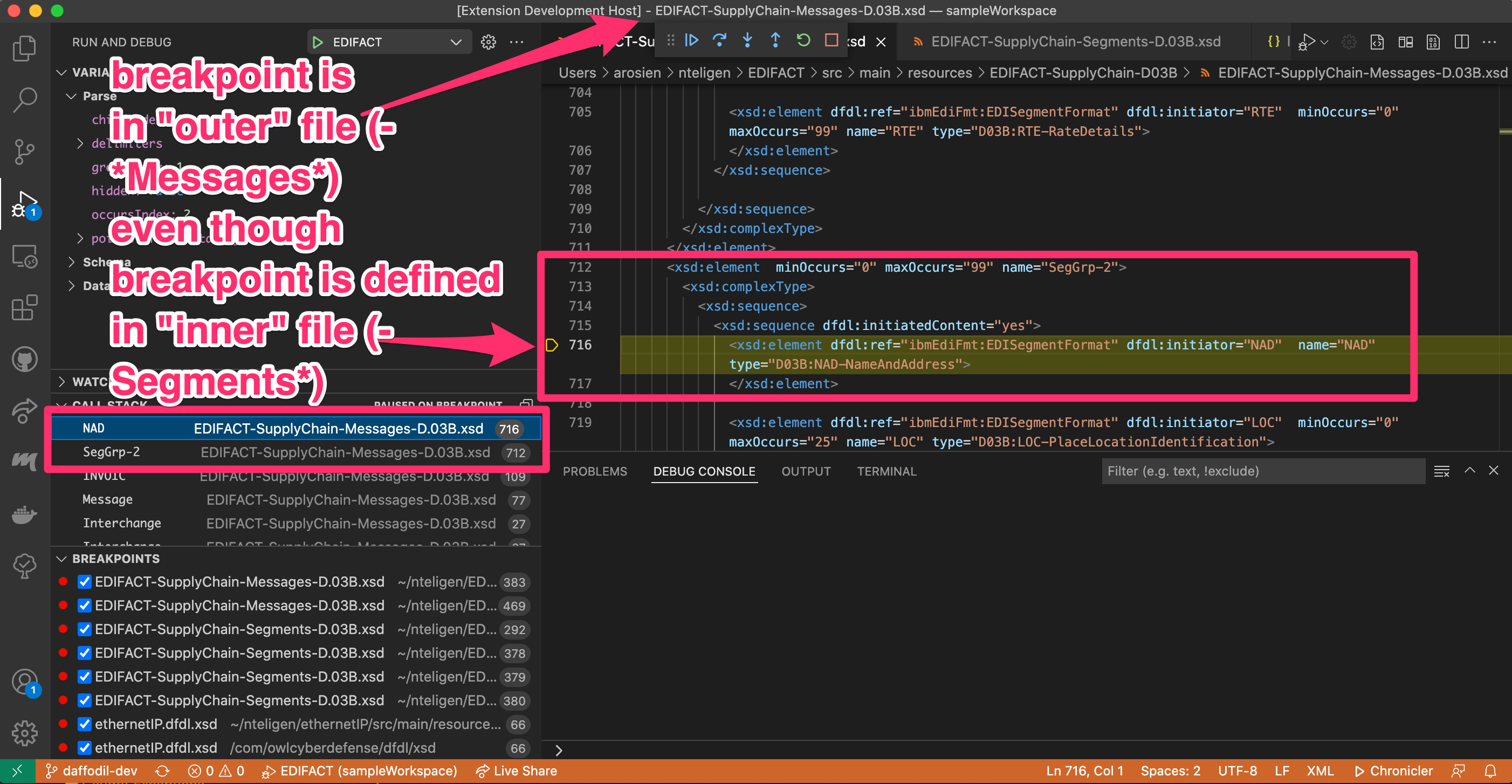1512x784 pixels.
Task: Open the EDIFACT launch configuration dropdown
Action: (x=456, y=41)
